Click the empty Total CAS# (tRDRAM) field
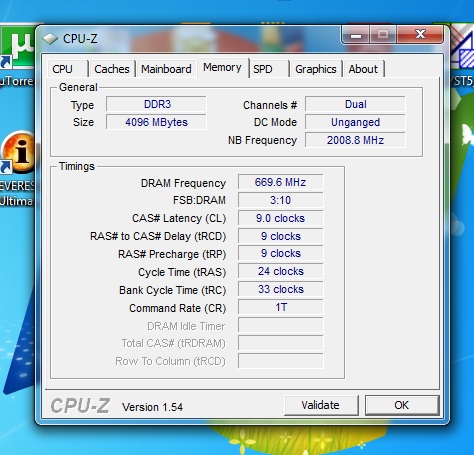Image resolution: width=474 pixels, height=455 pixels. pyautogui.click(x=281, y=343)
